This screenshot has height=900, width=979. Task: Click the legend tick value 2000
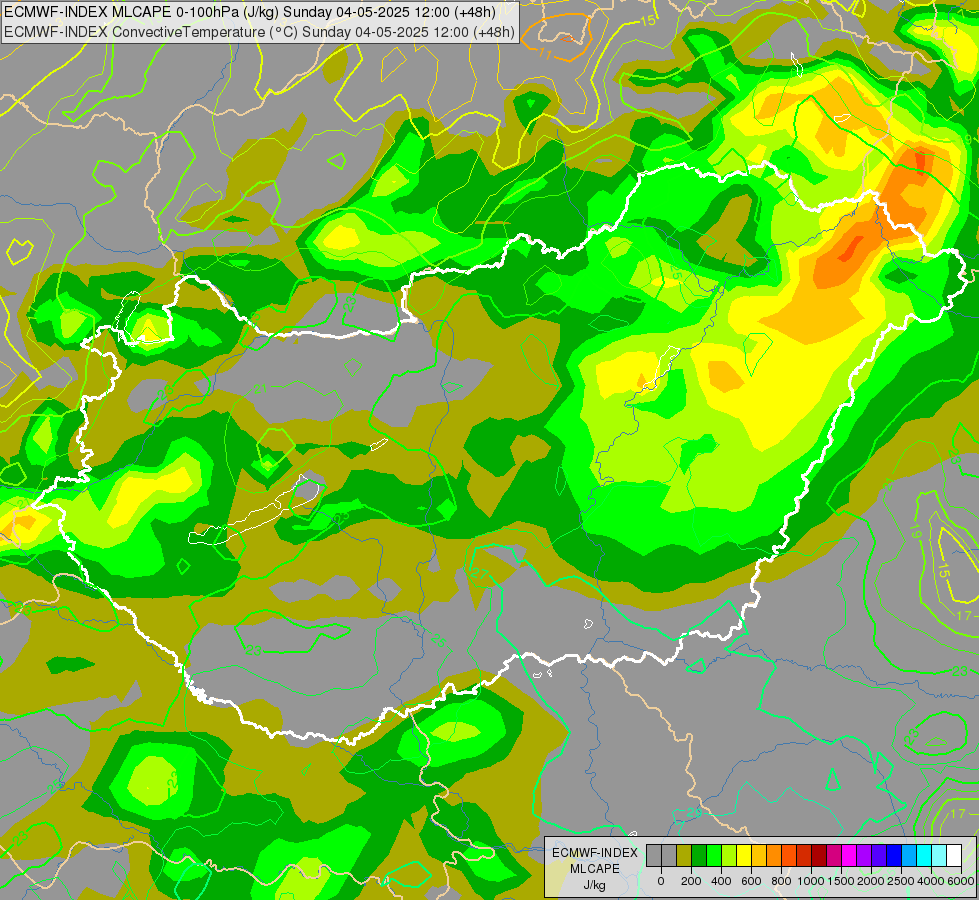pyautogui.click(x=871, y=881)
